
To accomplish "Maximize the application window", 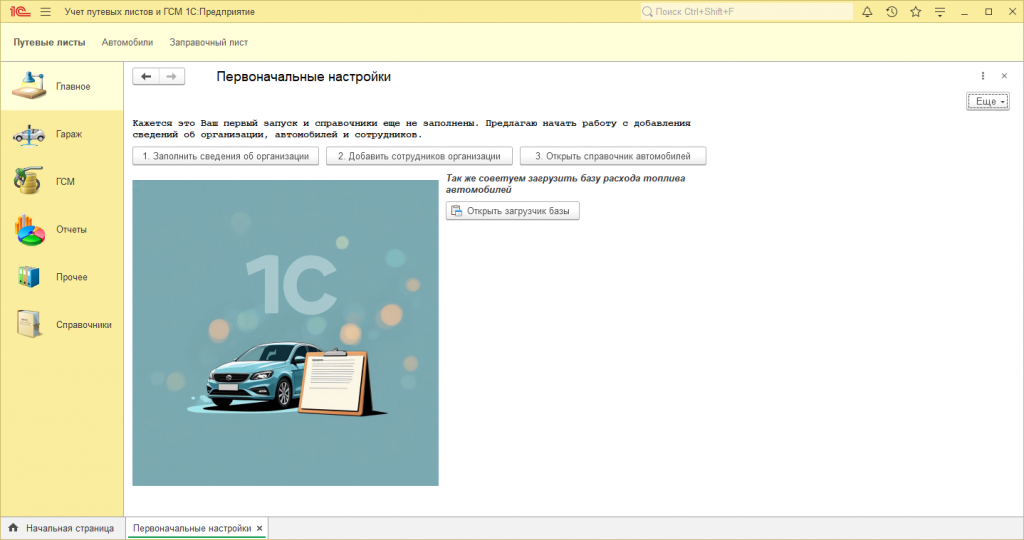I will point(989,12).
